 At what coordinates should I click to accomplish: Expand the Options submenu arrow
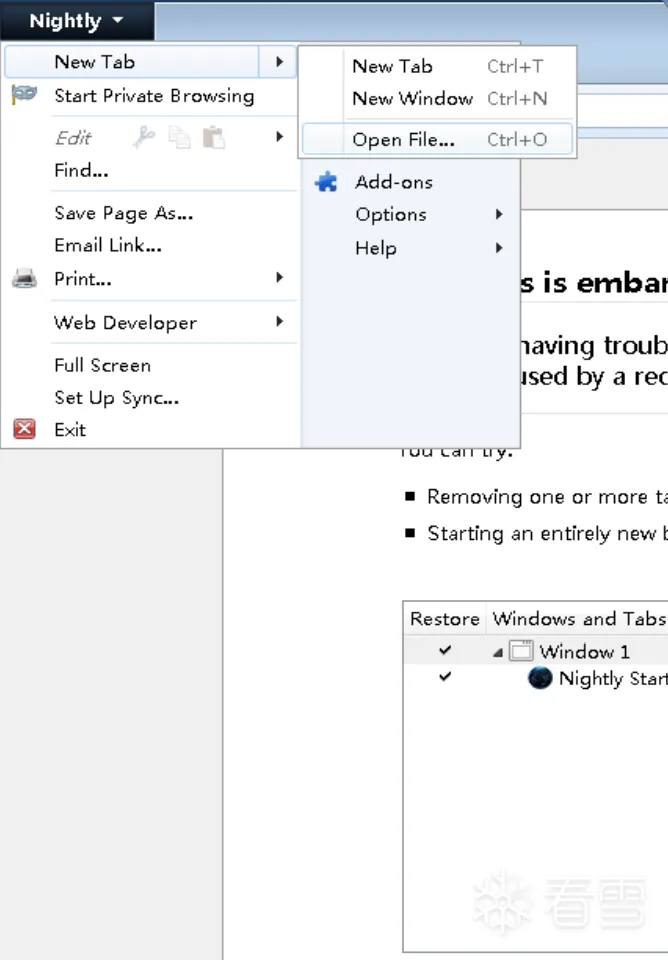499,214
